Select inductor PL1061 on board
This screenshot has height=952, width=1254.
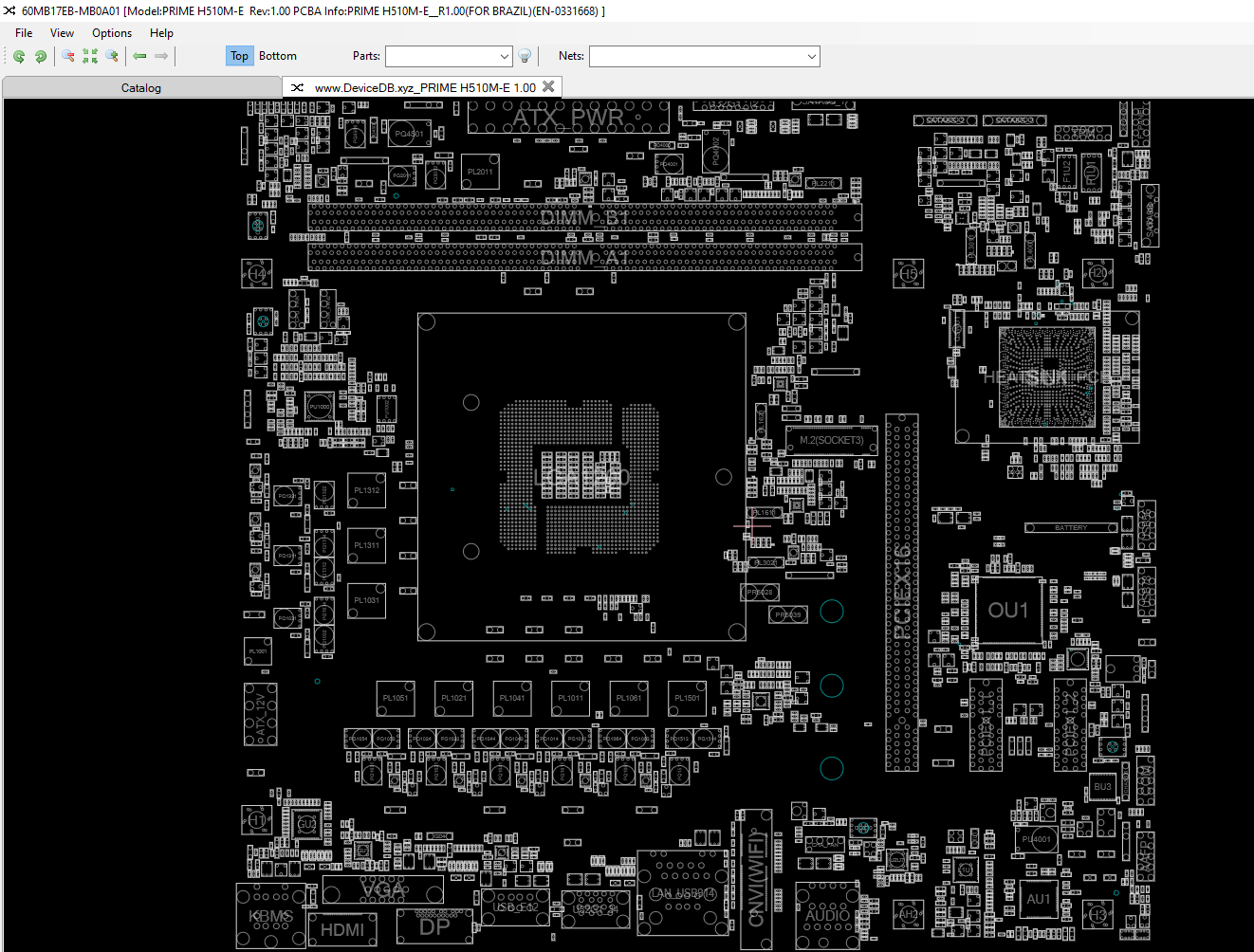629,698
